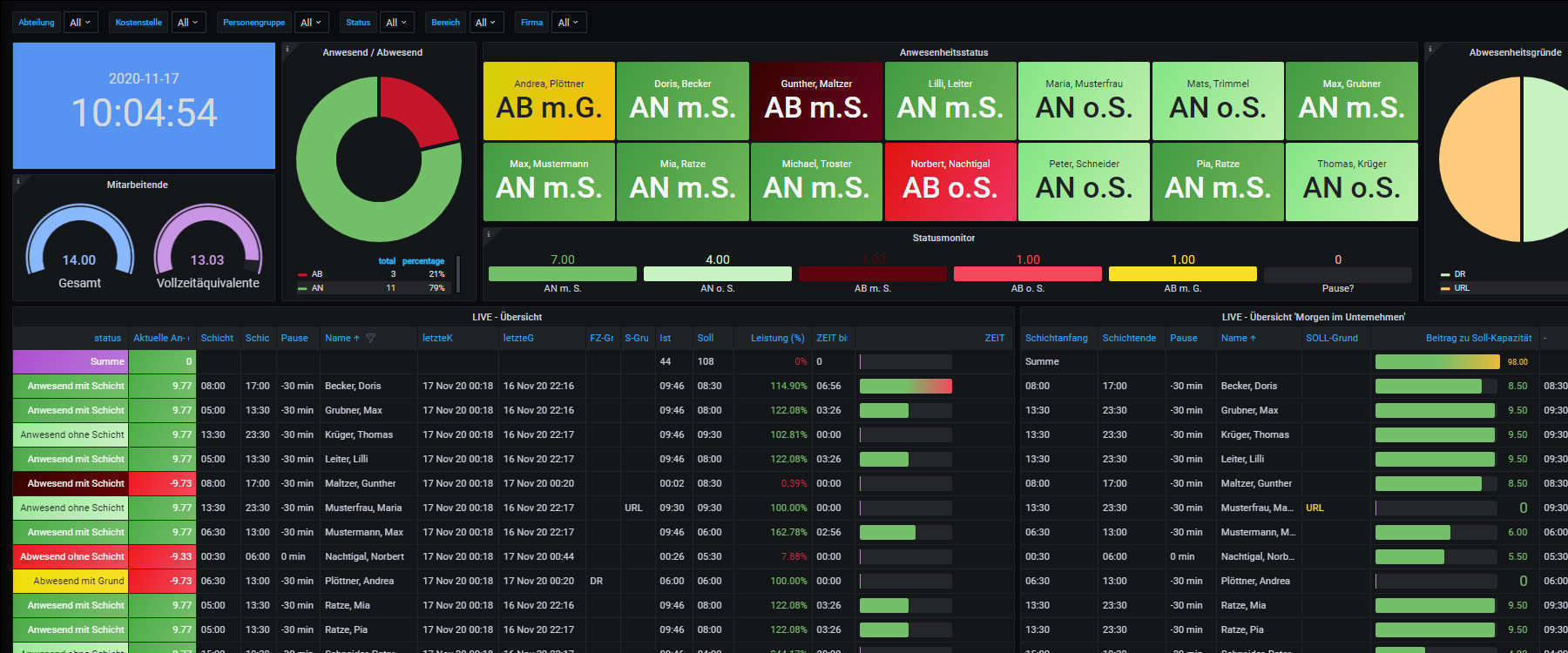Toggle the AB series in pie legend

[x=317, y=273]
